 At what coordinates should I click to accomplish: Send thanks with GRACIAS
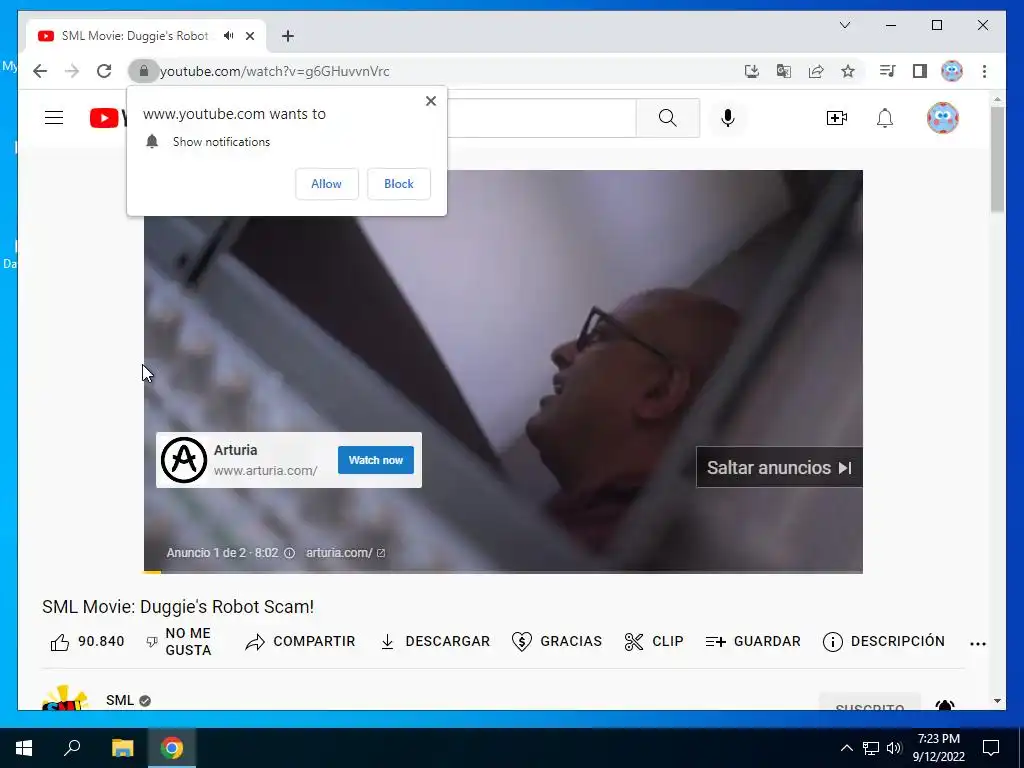coord(556,642)
